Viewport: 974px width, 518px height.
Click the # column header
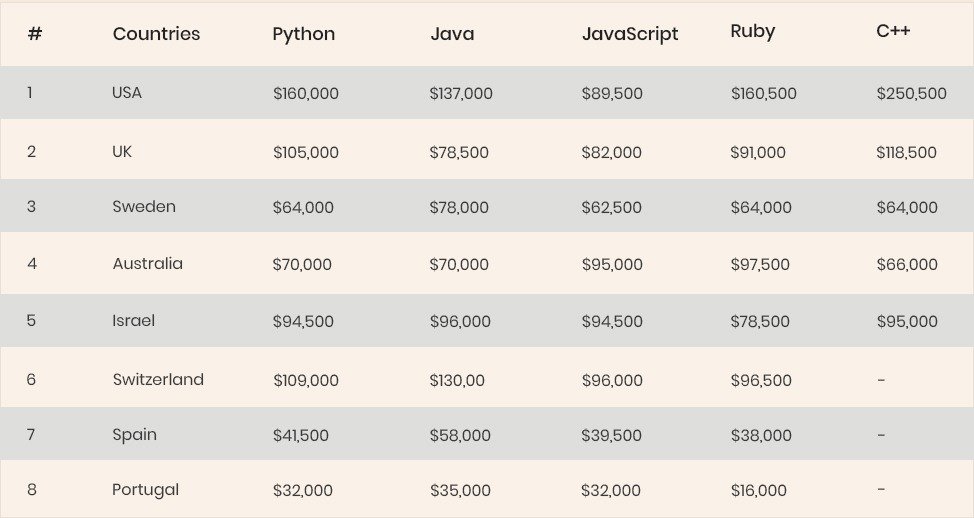pyautogui.click(x=35, y=34)
